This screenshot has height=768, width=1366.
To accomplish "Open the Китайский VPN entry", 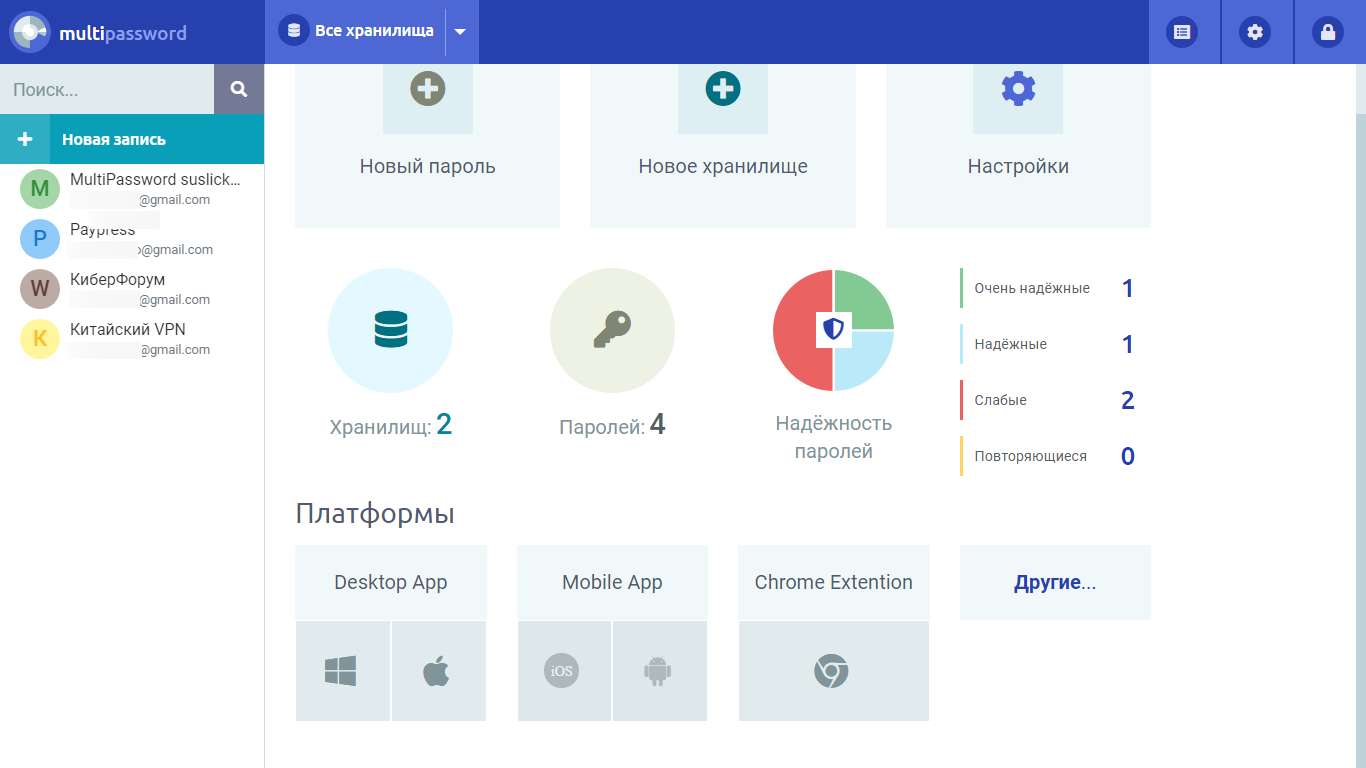I will (132, 339).
